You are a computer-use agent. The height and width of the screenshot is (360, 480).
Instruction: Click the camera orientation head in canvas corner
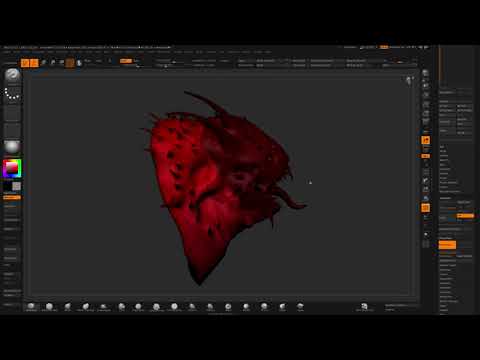[409, 80]
